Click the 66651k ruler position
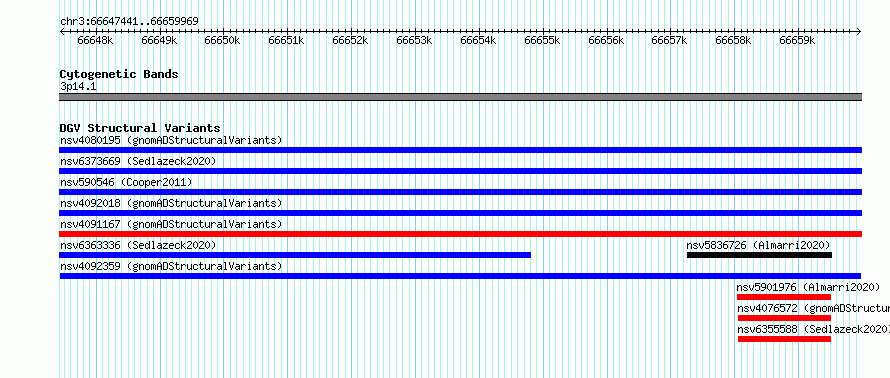This screenshot has height=378, width=890. (287, 40)
